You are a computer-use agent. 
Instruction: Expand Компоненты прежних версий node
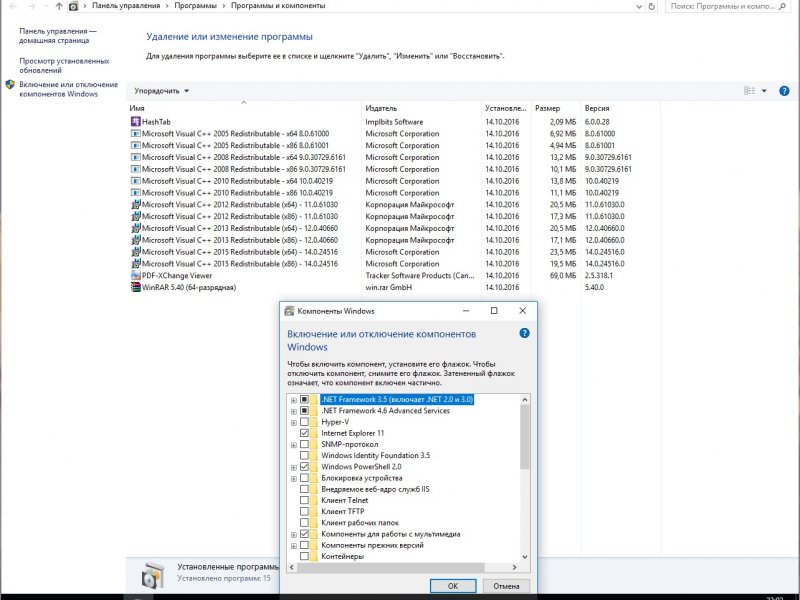click(293, 546)
